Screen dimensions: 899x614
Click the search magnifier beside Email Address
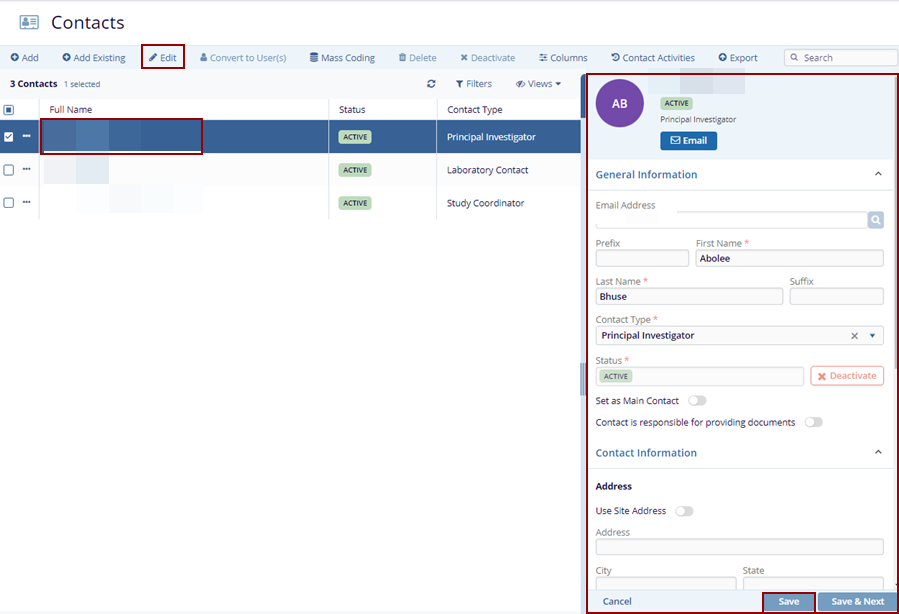[x=875, y=220]
